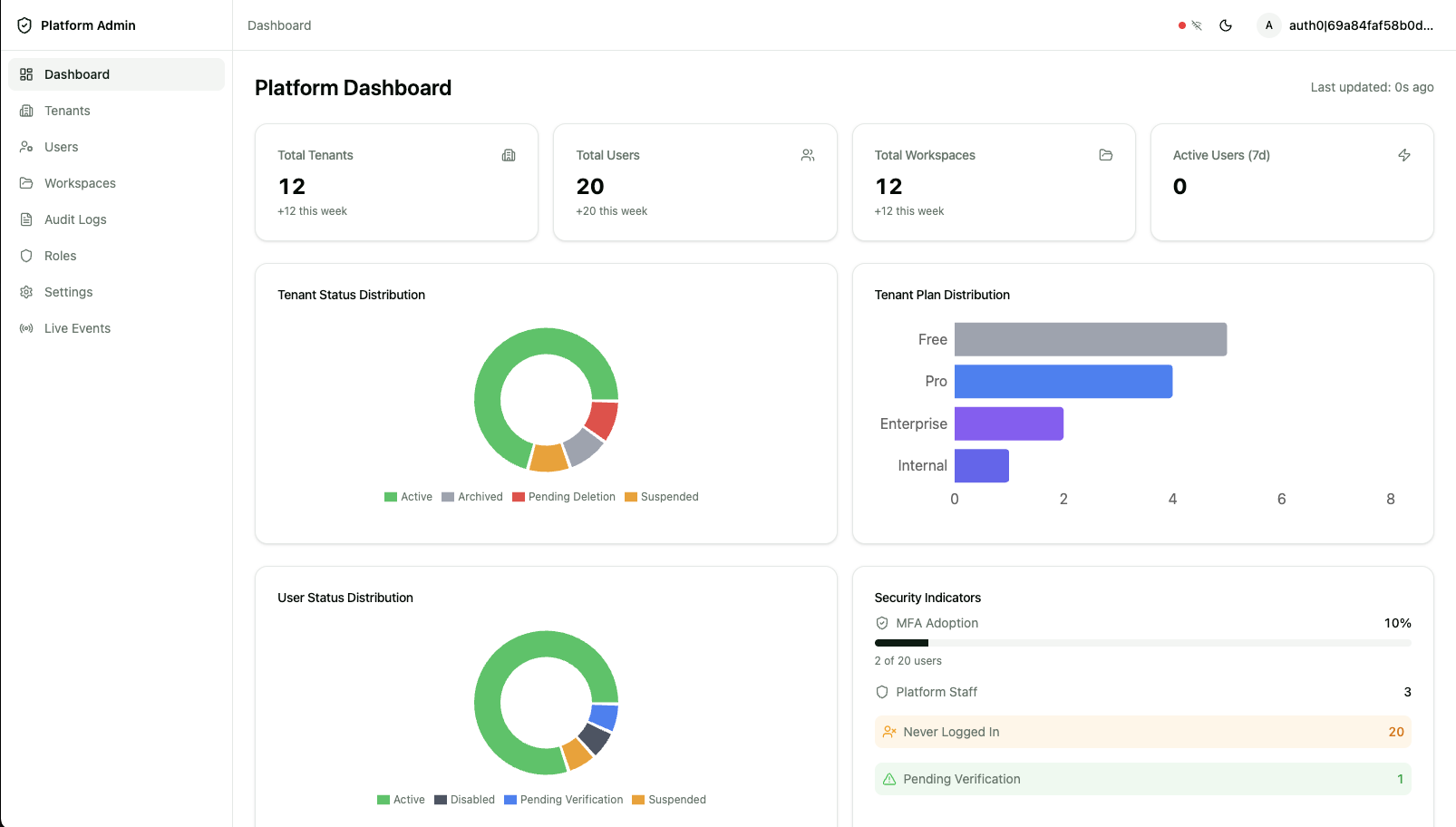The image size is (1456, 827).
Task: Open Workspaces via its folder icon
Action: [x=26, y=183]
